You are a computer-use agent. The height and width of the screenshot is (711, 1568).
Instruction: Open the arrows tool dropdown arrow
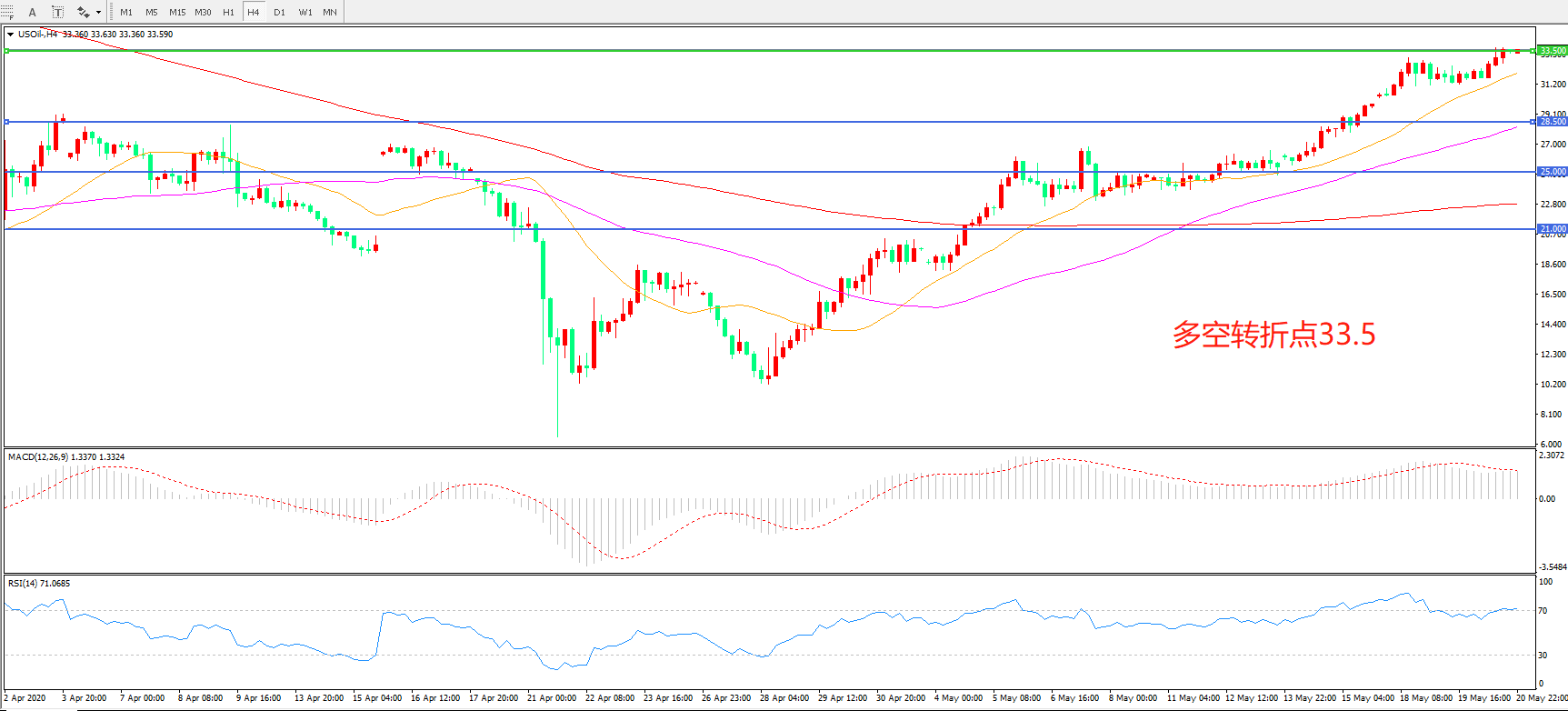[x=98, y=13]
